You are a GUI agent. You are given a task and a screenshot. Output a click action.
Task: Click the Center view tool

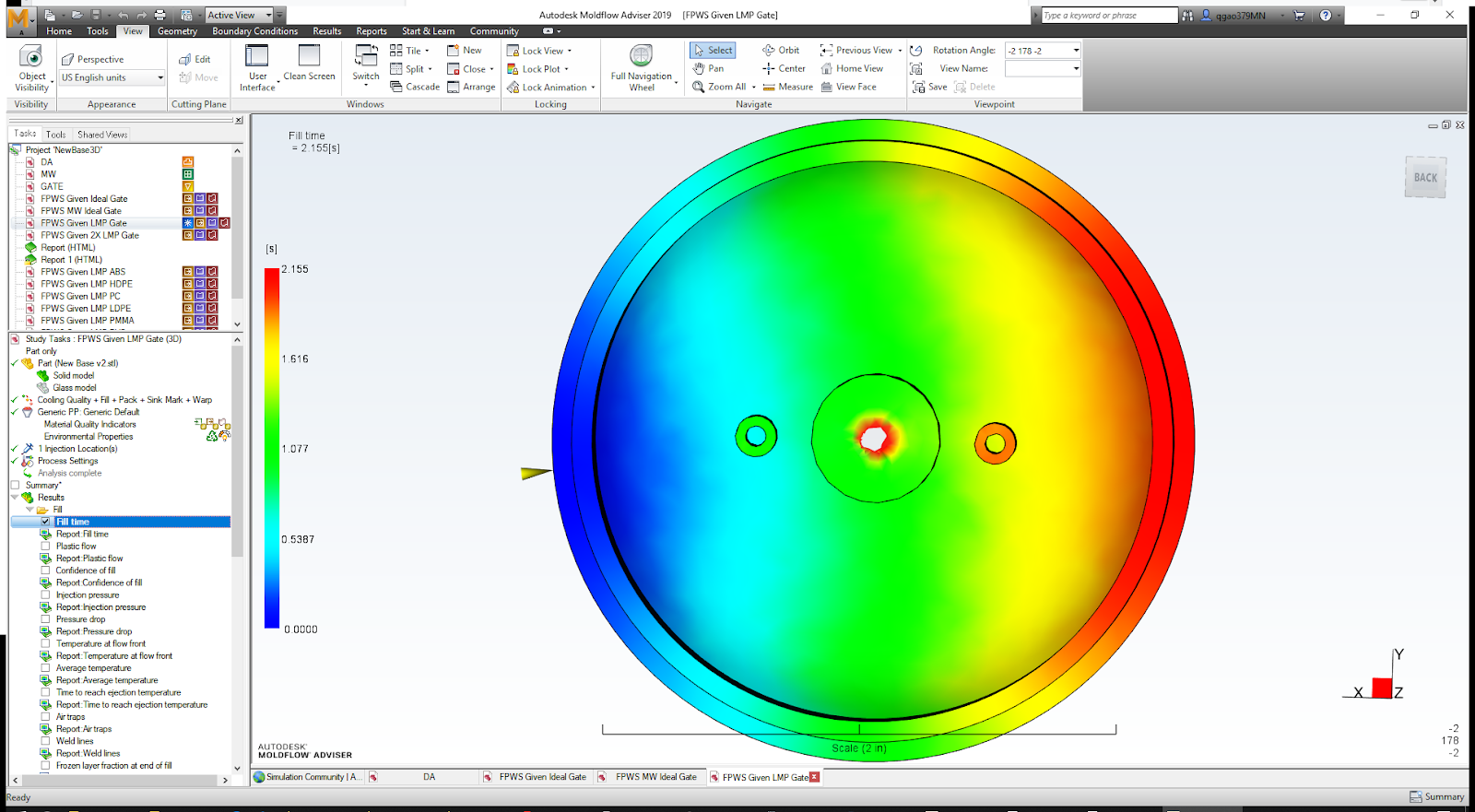[784, 68]
